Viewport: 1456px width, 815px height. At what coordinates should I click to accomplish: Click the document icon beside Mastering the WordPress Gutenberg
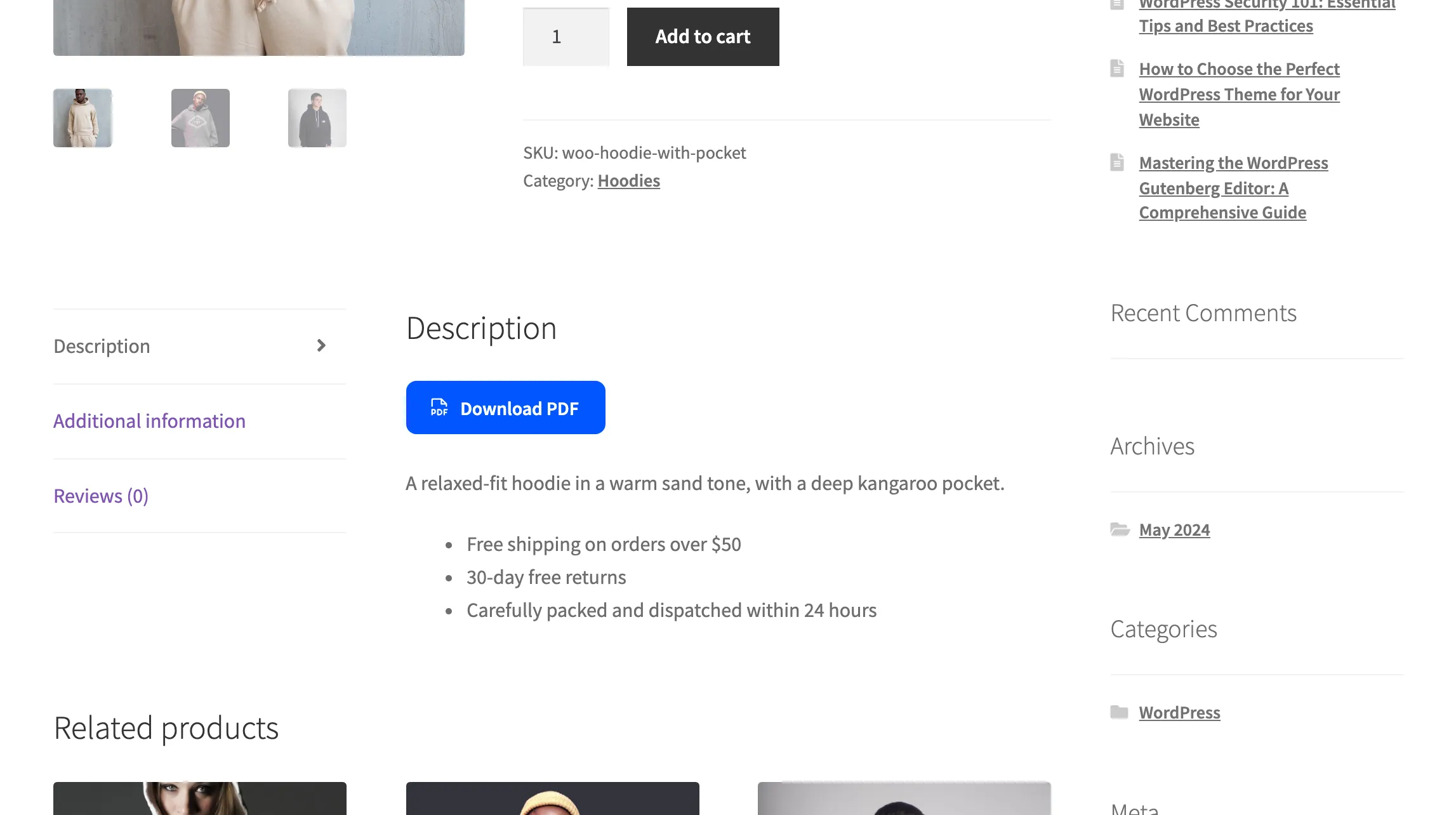point(1117,162)
